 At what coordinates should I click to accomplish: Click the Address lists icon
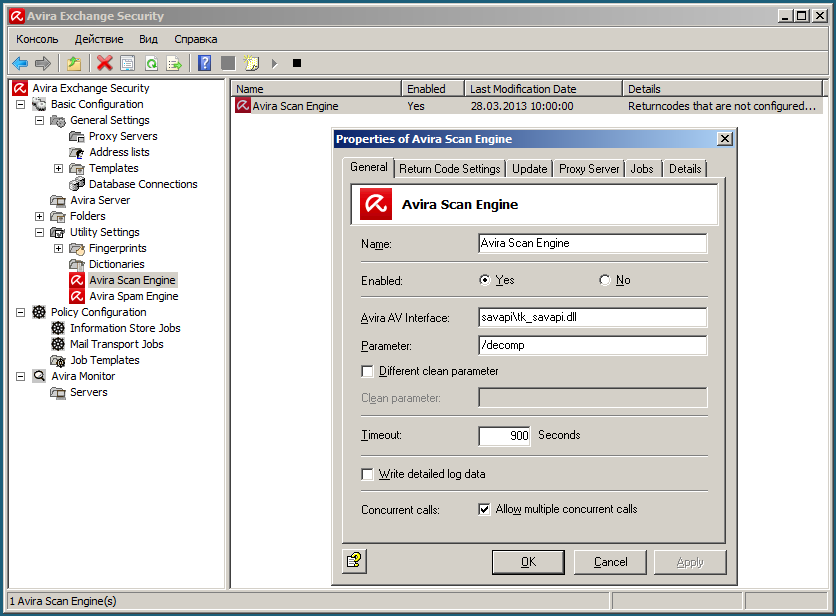click(77, 153)
